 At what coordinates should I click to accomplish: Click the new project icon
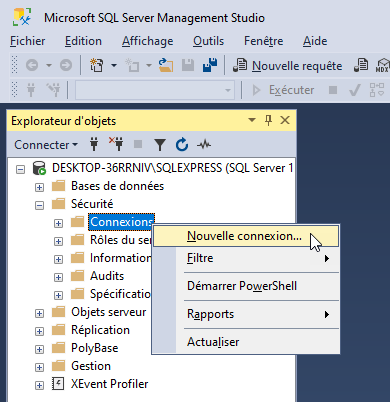point(97,65)
